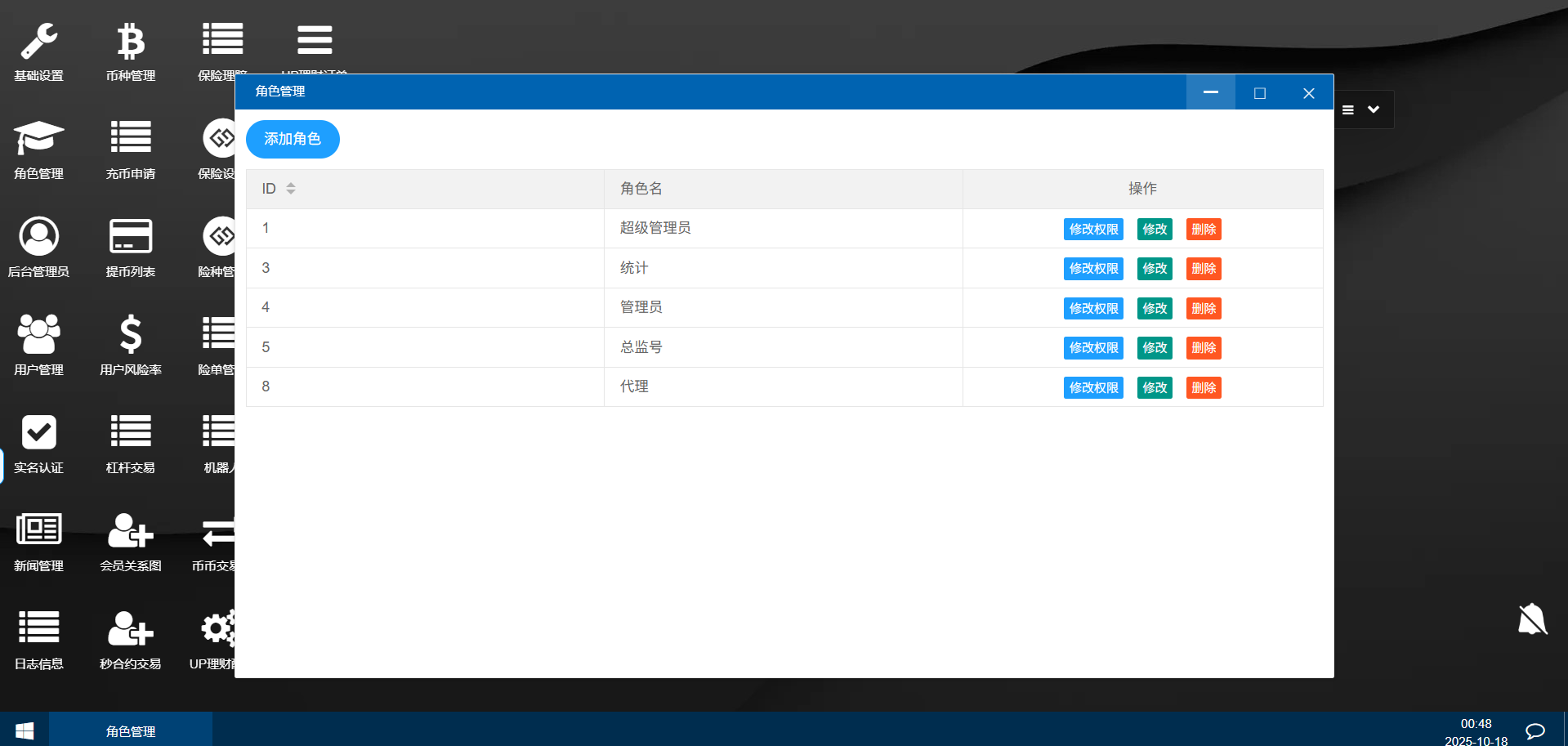Sort the table by ID column

(x=290, y=189)
